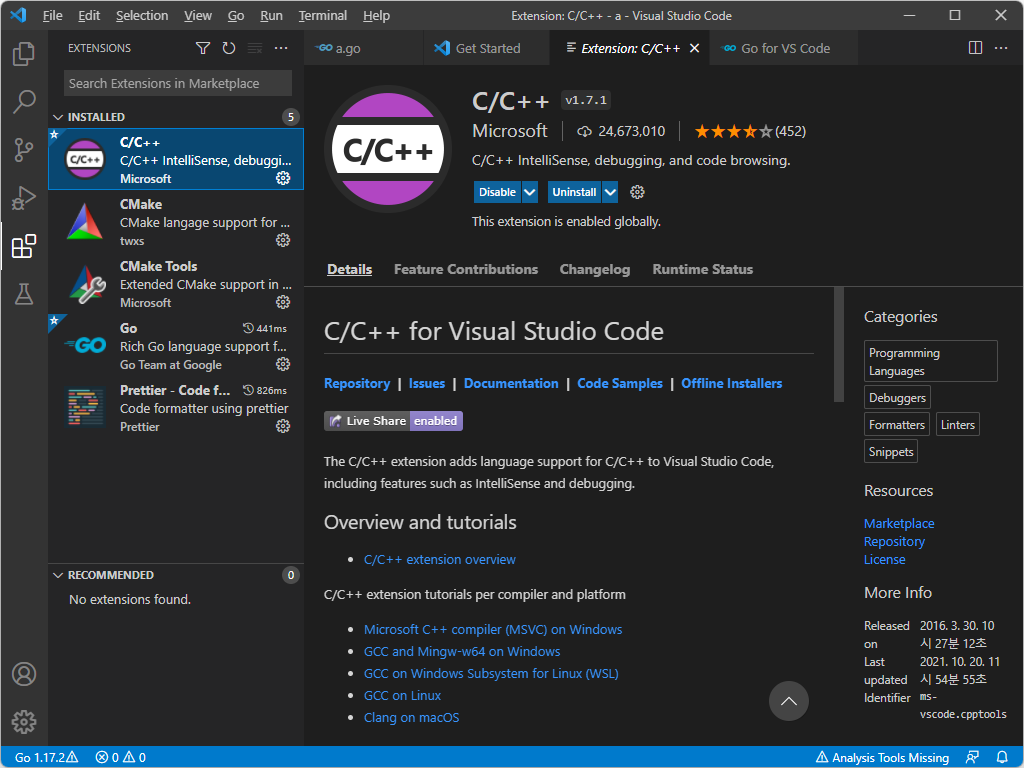Click the Linters category tag
1024x768 pixels.
point(957,424)
